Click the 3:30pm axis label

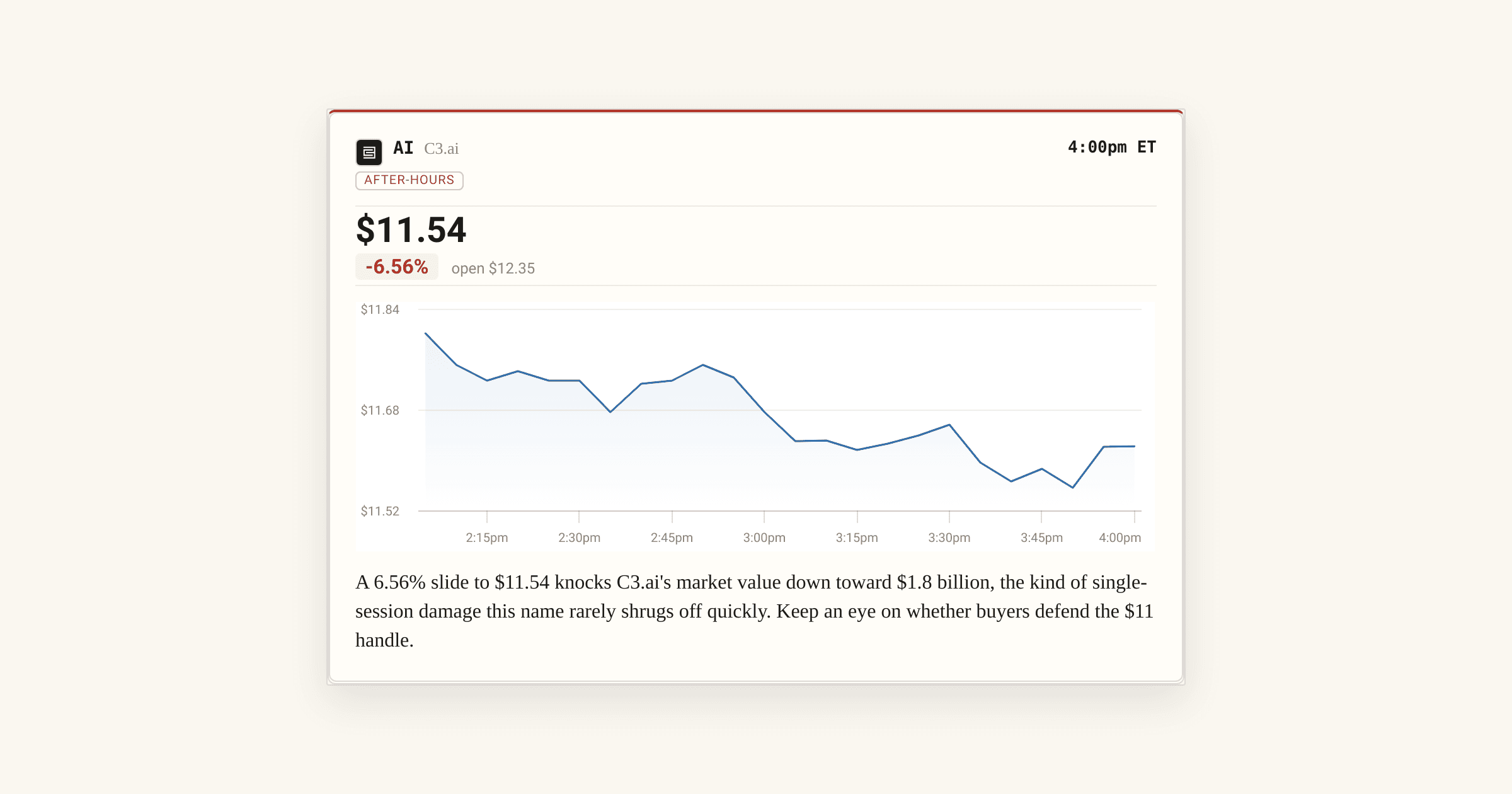[x=949, y=538]
